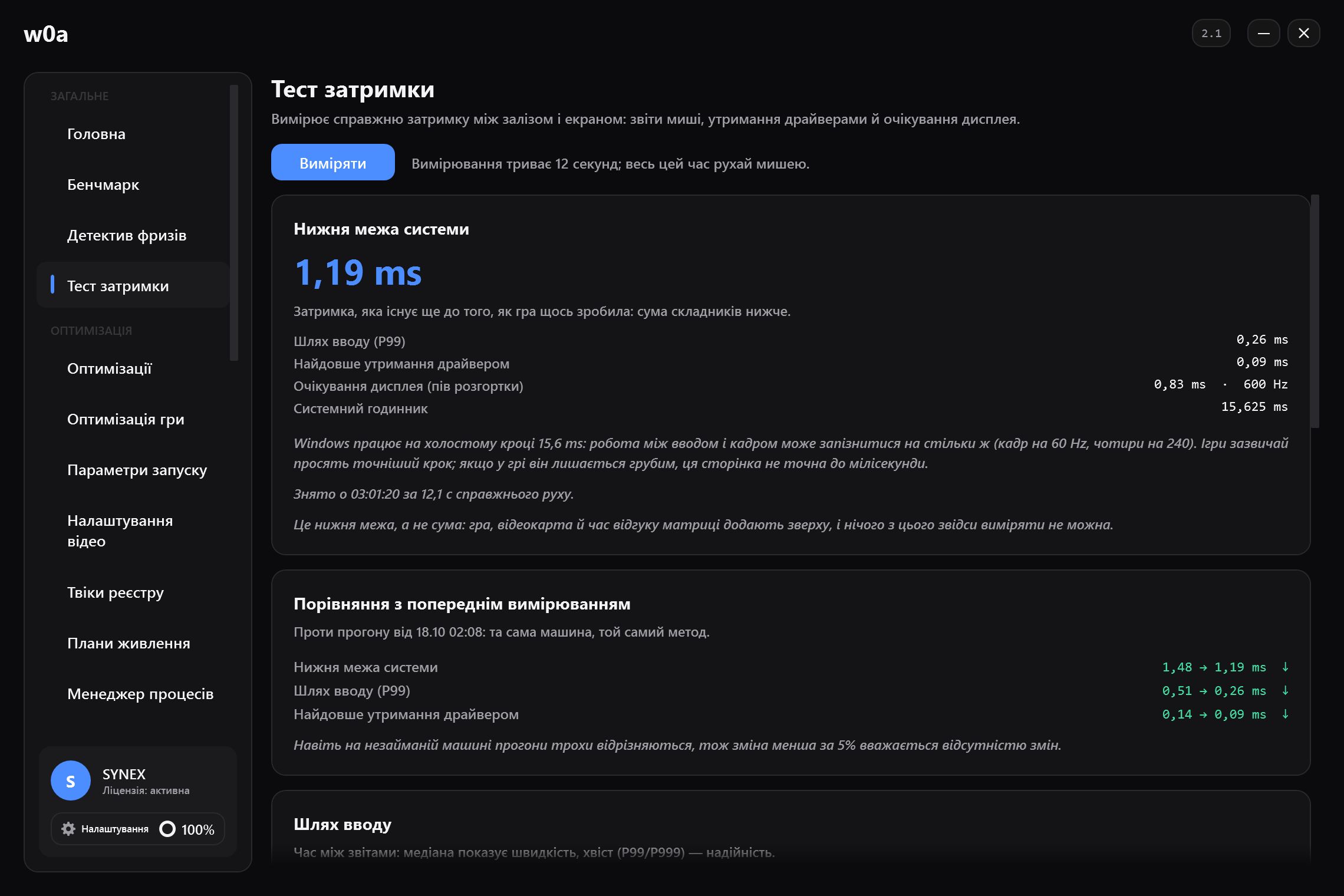Click the down arrow after 1,19 ms
This screenshot has width=1344, height=896.
(x=1285, y=667)
